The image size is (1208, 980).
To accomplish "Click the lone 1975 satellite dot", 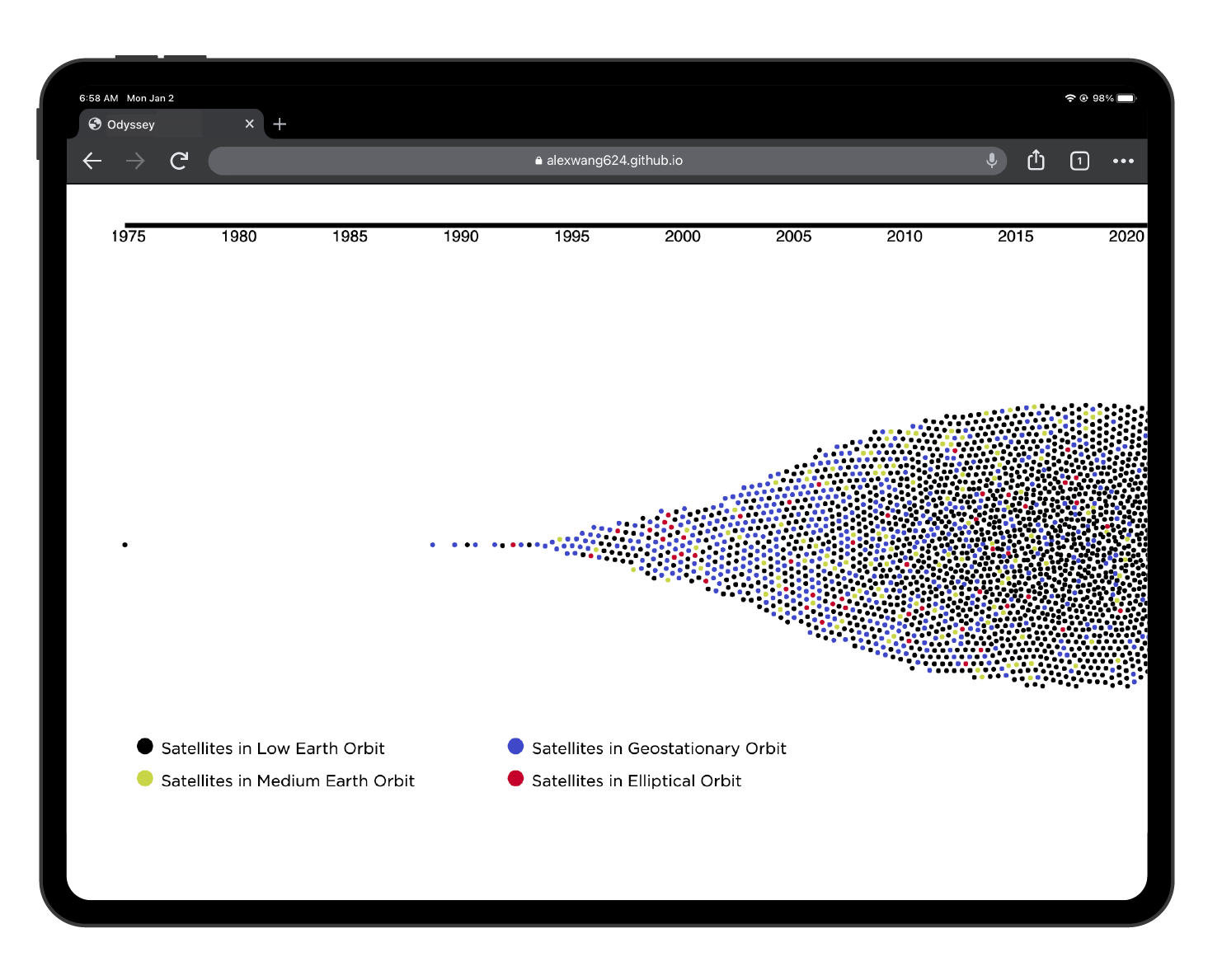I will 125,545.
